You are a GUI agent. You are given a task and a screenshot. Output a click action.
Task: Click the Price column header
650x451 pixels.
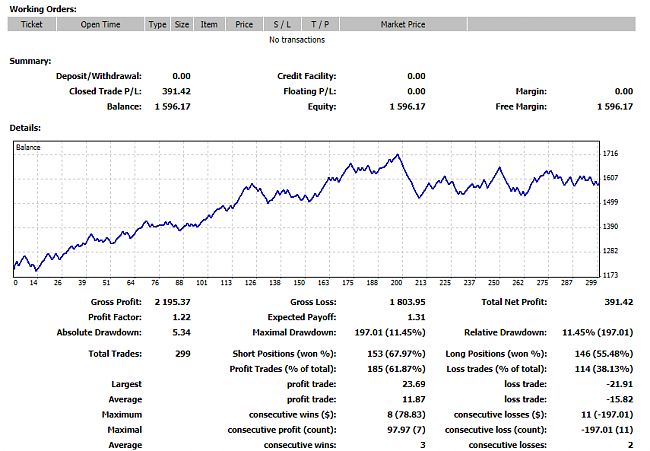coord(244,24)
